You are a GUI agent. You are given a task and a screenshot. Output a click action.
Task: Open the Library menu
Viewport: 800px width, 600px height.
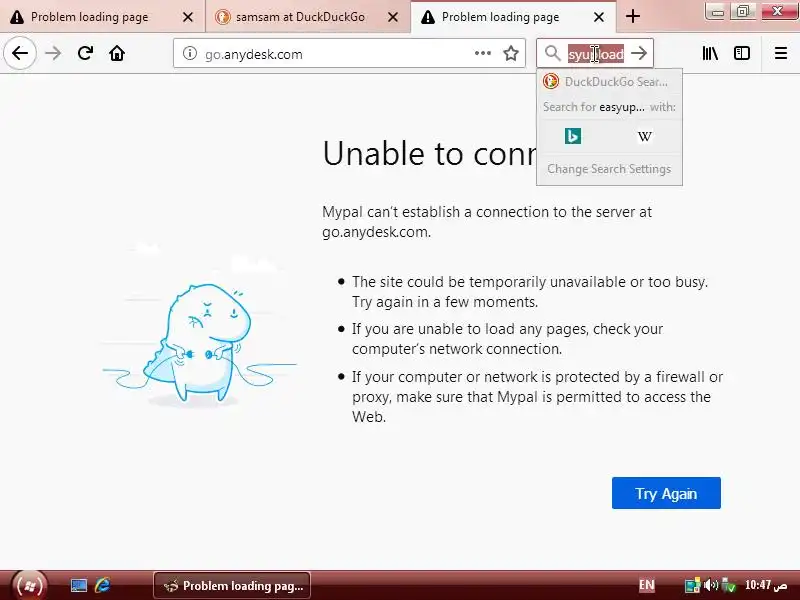pyautogui.click(x=710, y=53)
